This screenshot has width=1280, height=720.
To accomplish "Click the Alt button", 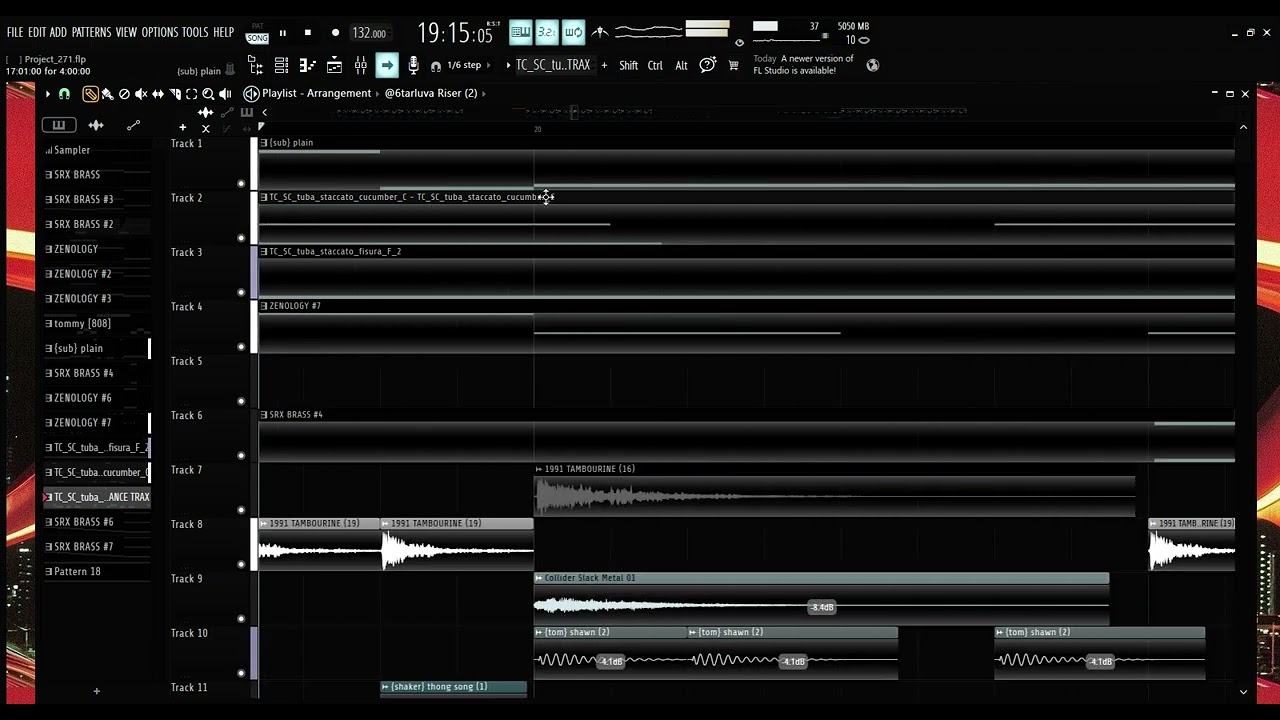I will [681, 66].
